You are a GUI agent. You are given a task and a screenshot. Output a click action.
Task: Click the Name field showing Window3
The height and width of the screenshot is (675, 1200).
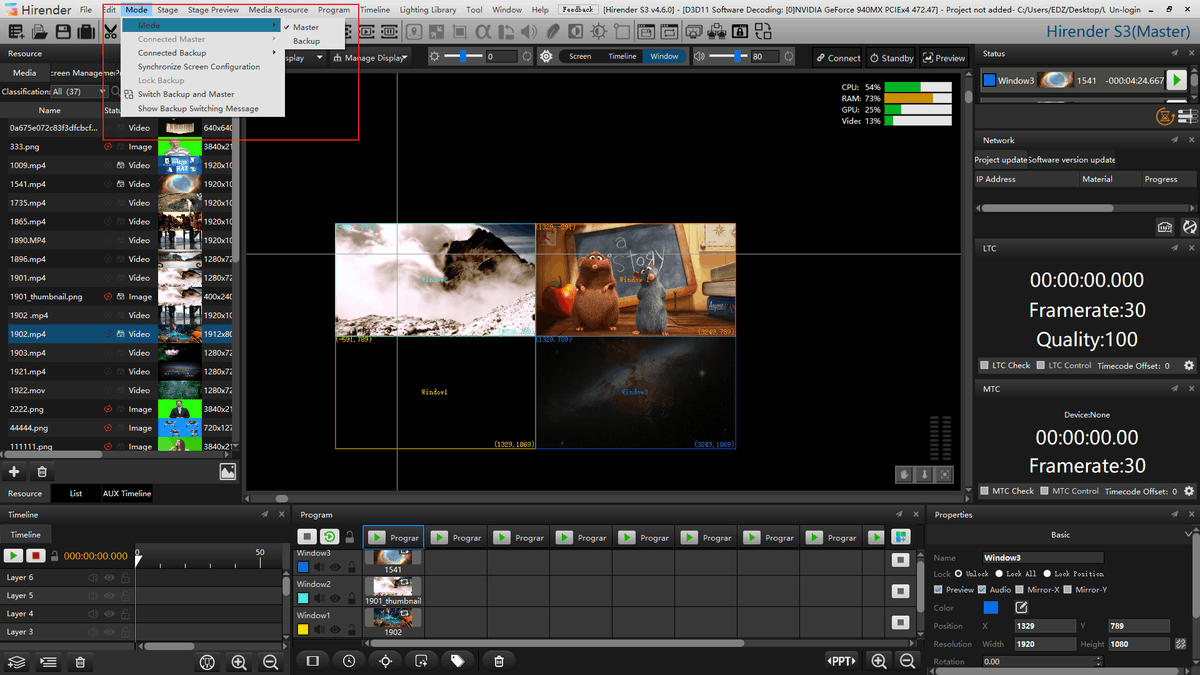[x=1043, y=558]
